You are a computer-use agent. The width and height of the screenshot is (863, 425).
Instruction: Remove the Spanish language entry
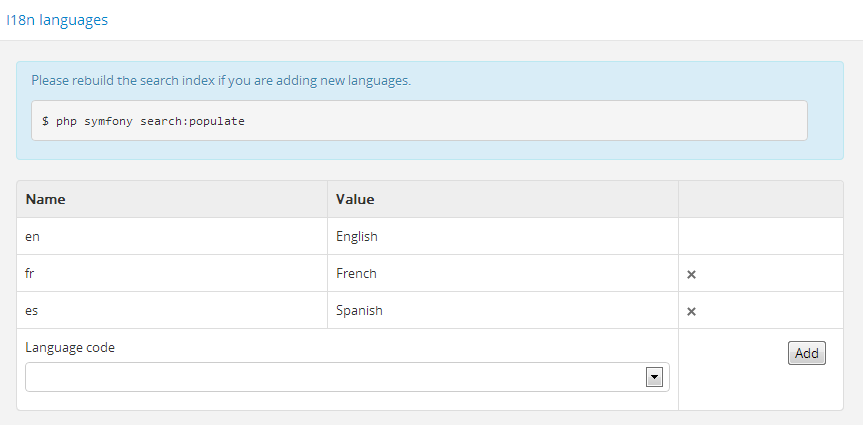(x=691, y=311)
